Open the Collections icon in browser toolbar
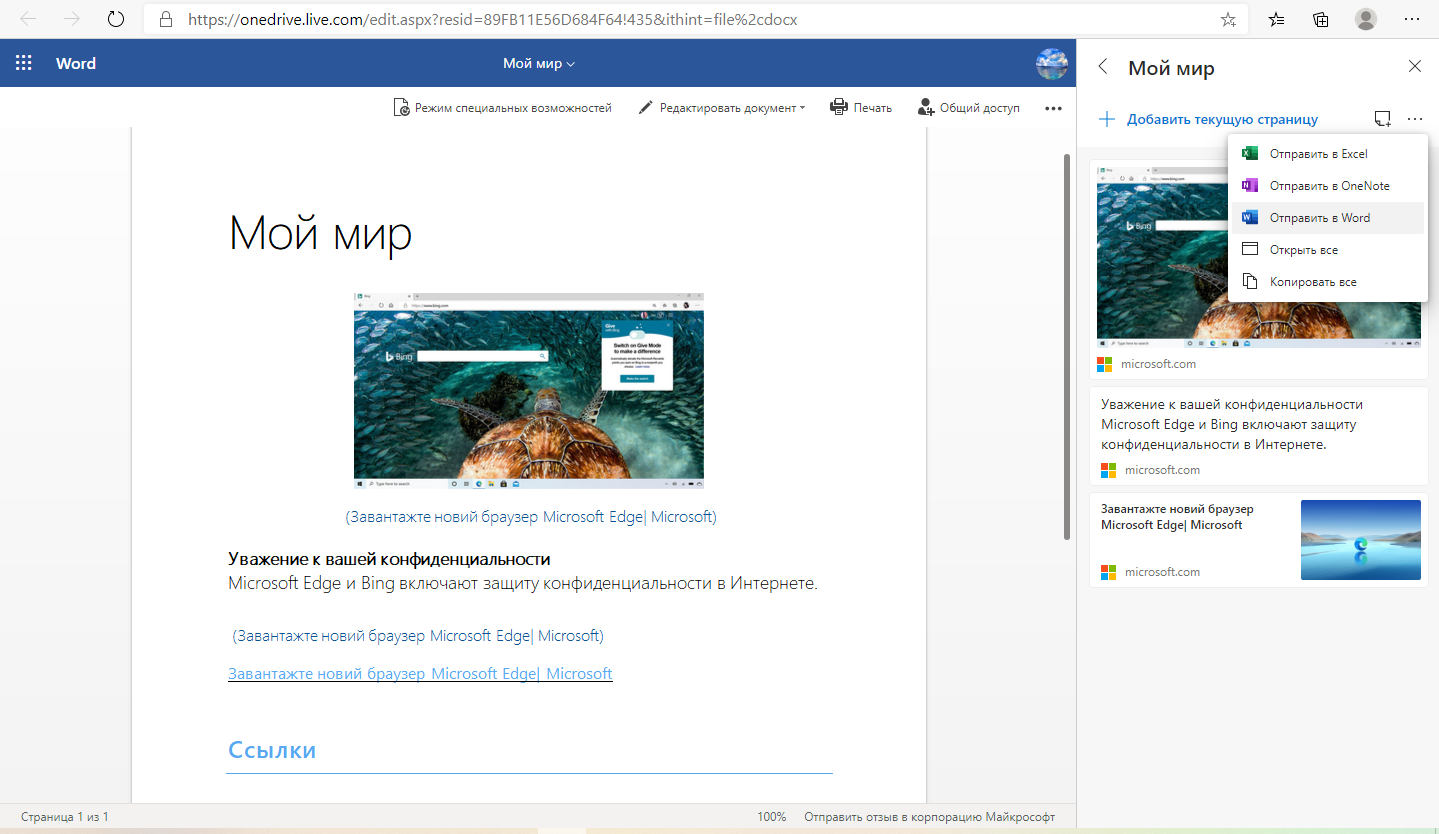This screenshot has width=1439, height=834. click(1321, 19)
